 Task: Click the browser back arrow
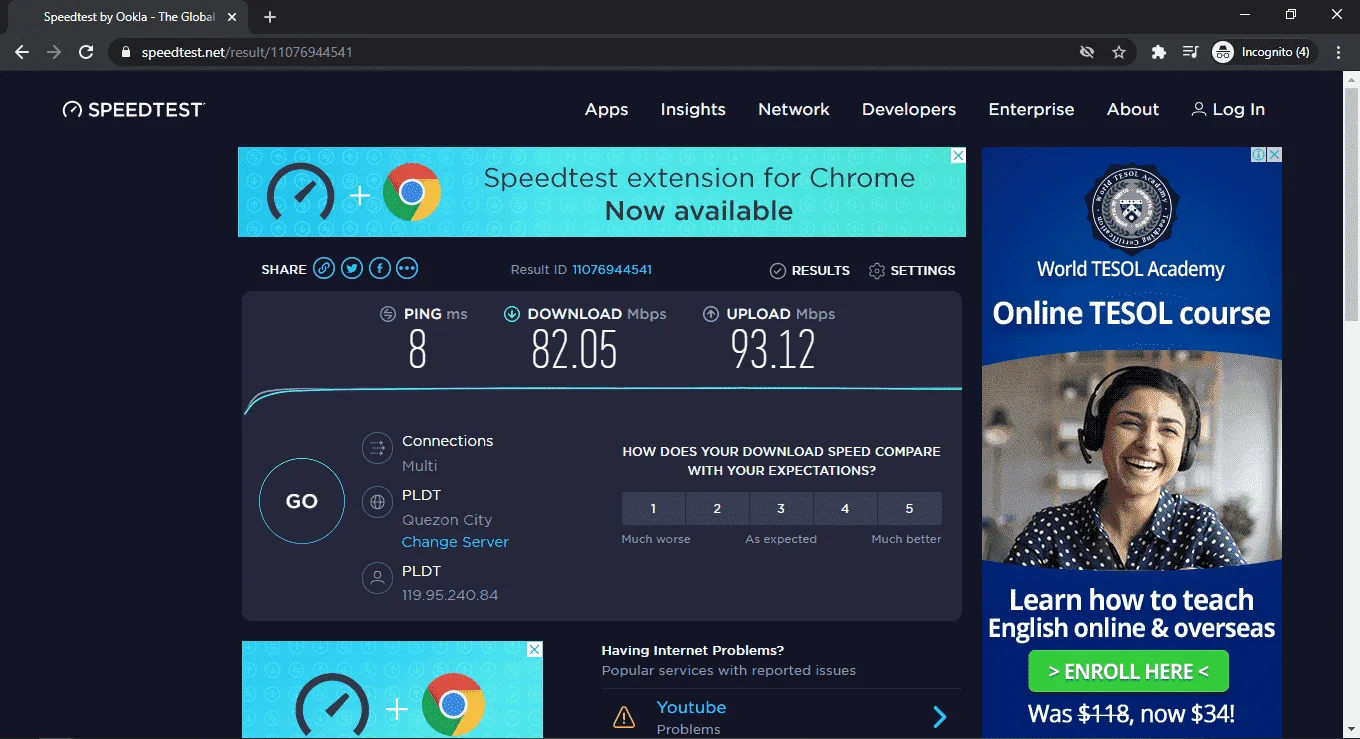pyautogui.click(x=22, y=52)
